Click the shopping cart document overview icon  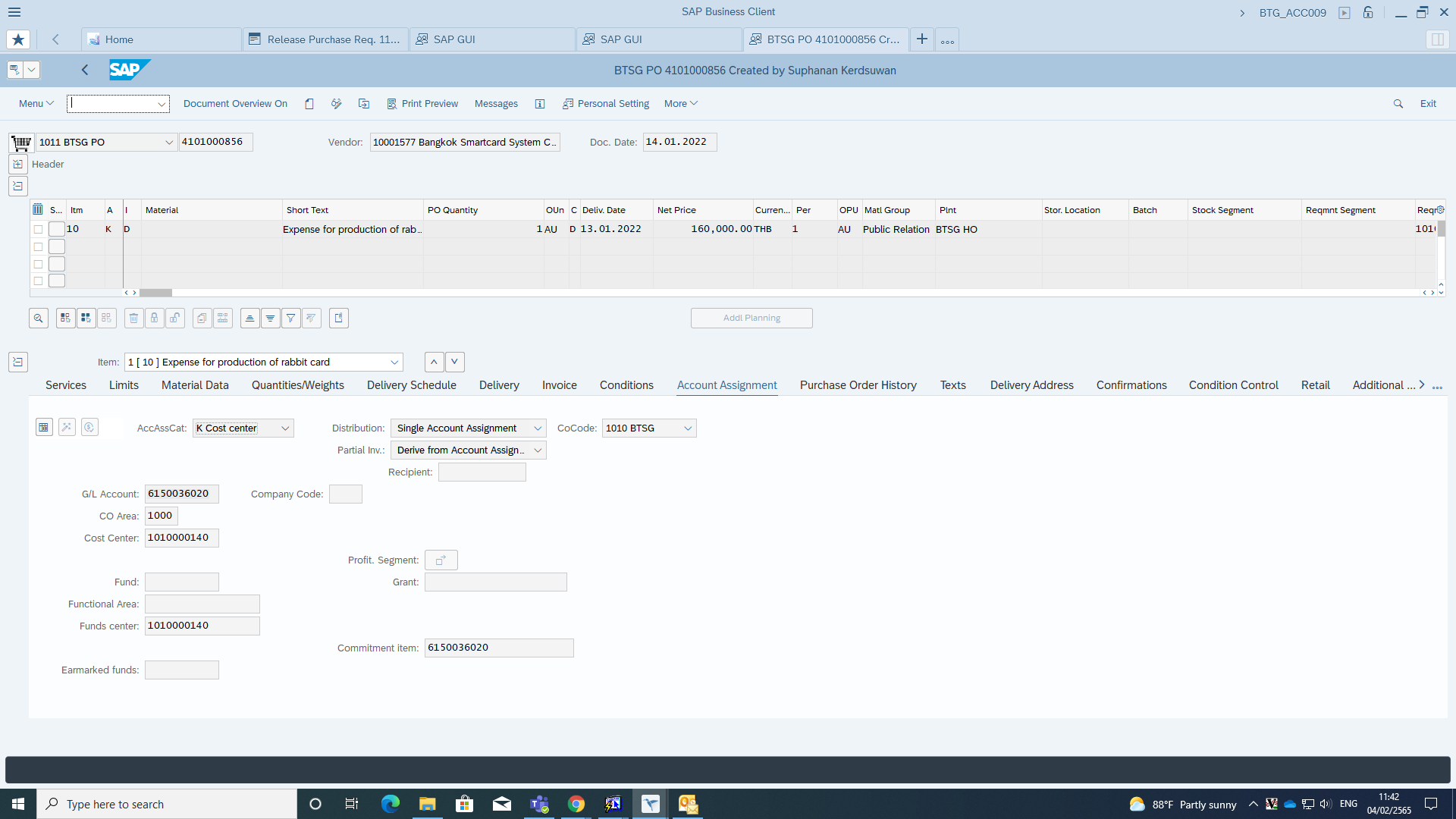[x=21, y=143]
